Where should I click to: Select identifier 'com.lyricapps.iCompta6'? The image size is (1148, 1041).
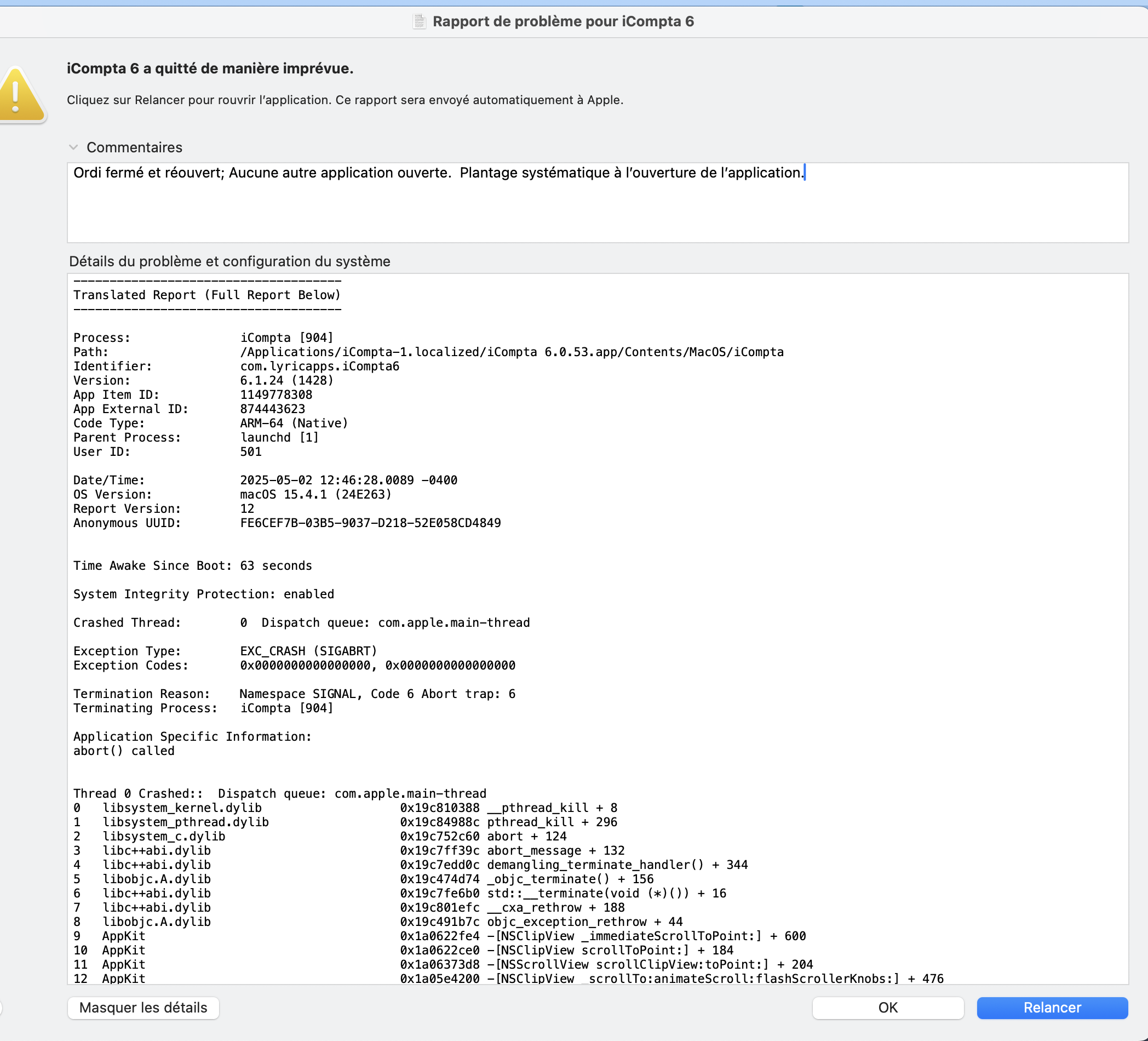[319, 367]
